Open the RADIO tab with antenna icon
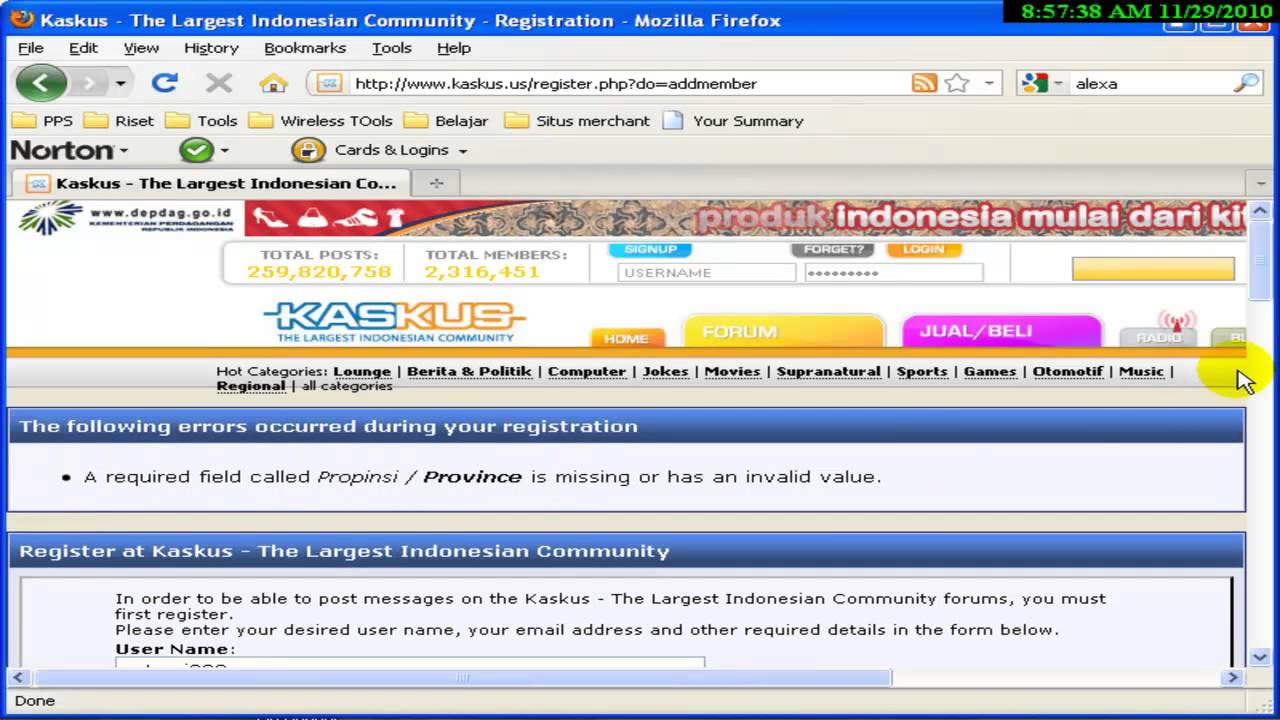The height and width of the screenshot is (720, 1280). point(1158,330)
